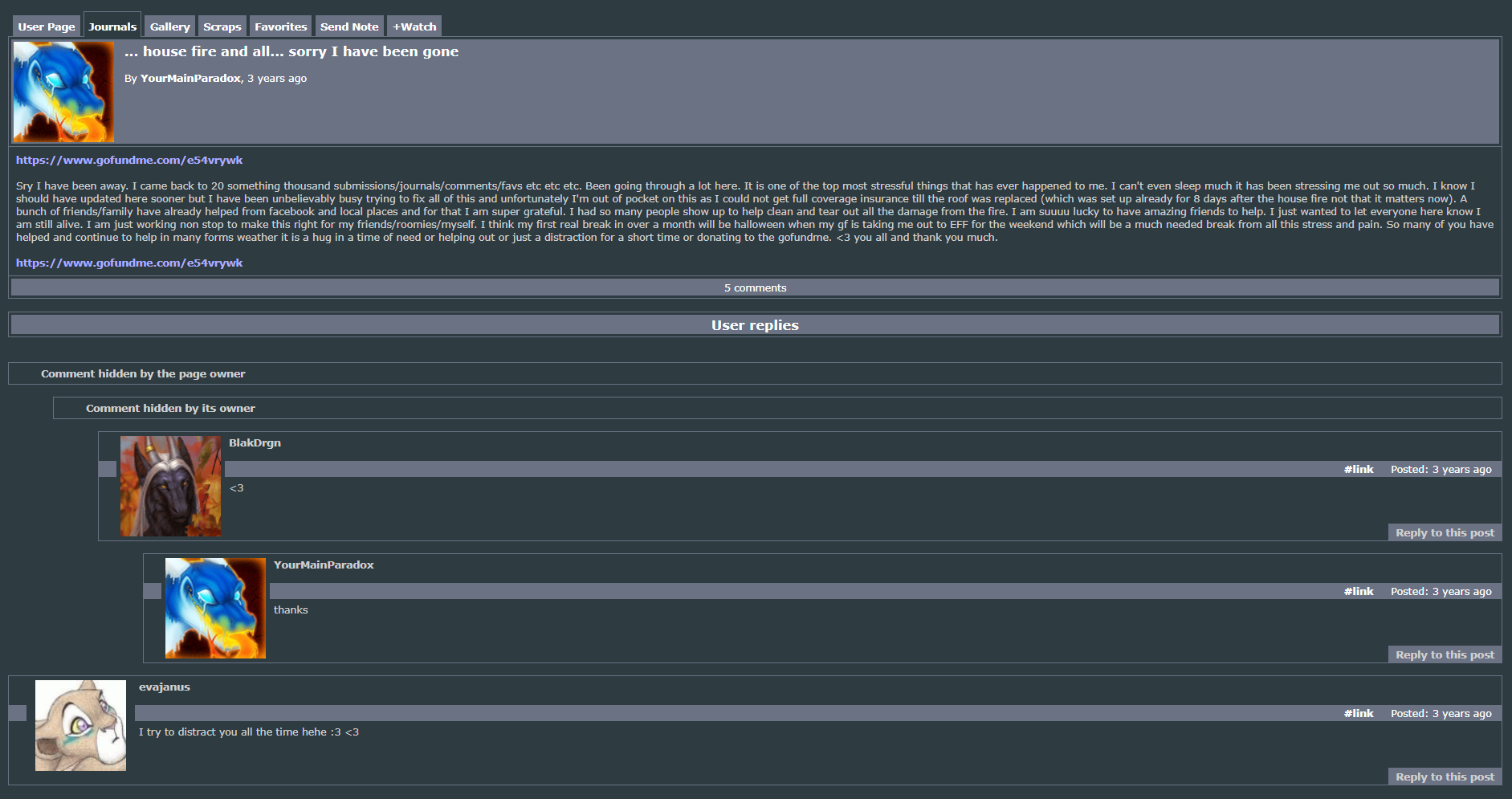Reply to YourMainParadox's thanks post
This screenshot has height=799, width=1512.
click(x=1445, y=654)
